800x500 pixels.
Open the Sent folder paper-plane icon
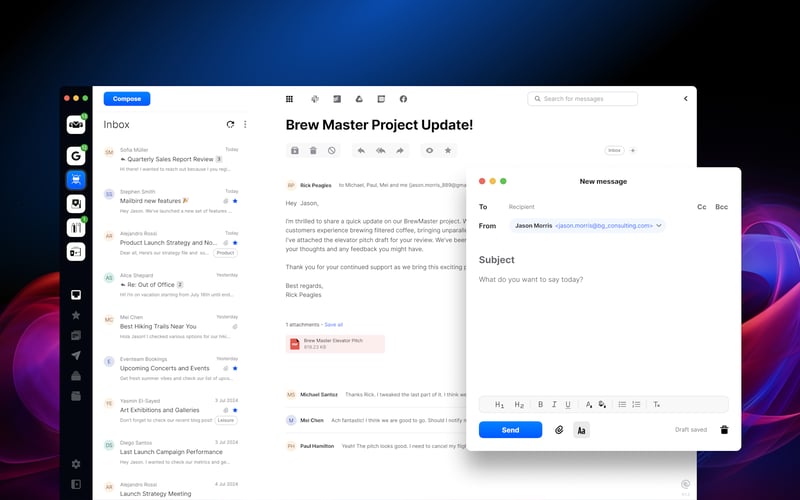click(x=76, y=356)
